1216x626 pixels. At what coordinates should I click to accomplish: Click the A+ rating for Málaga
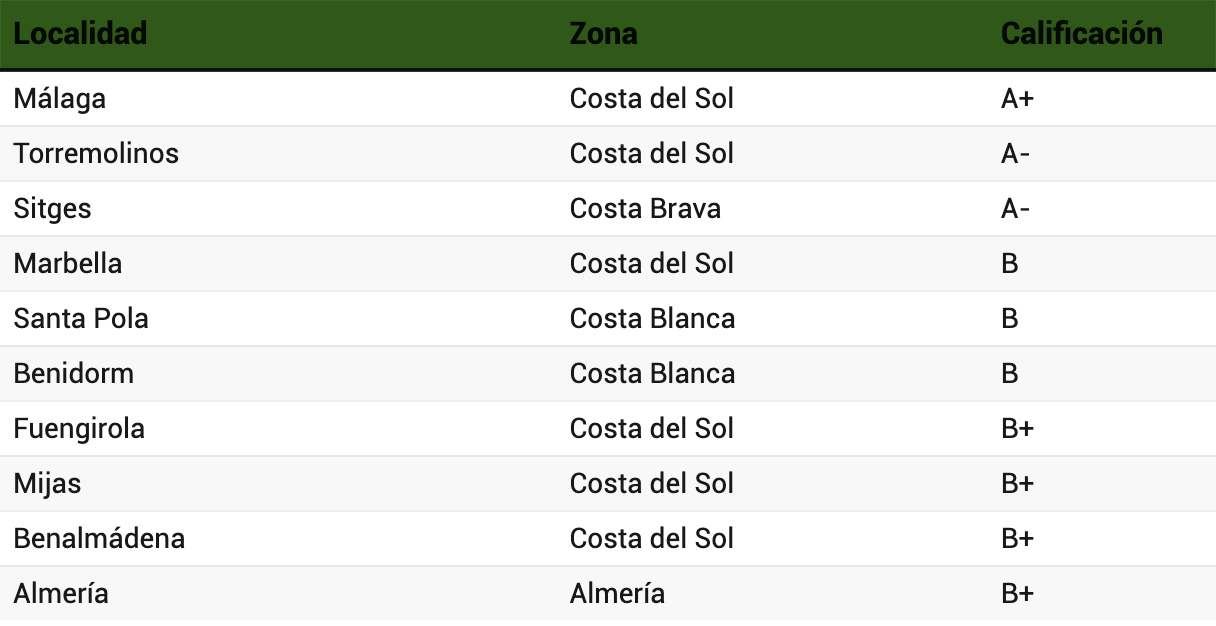click(x=1017, y=99)
